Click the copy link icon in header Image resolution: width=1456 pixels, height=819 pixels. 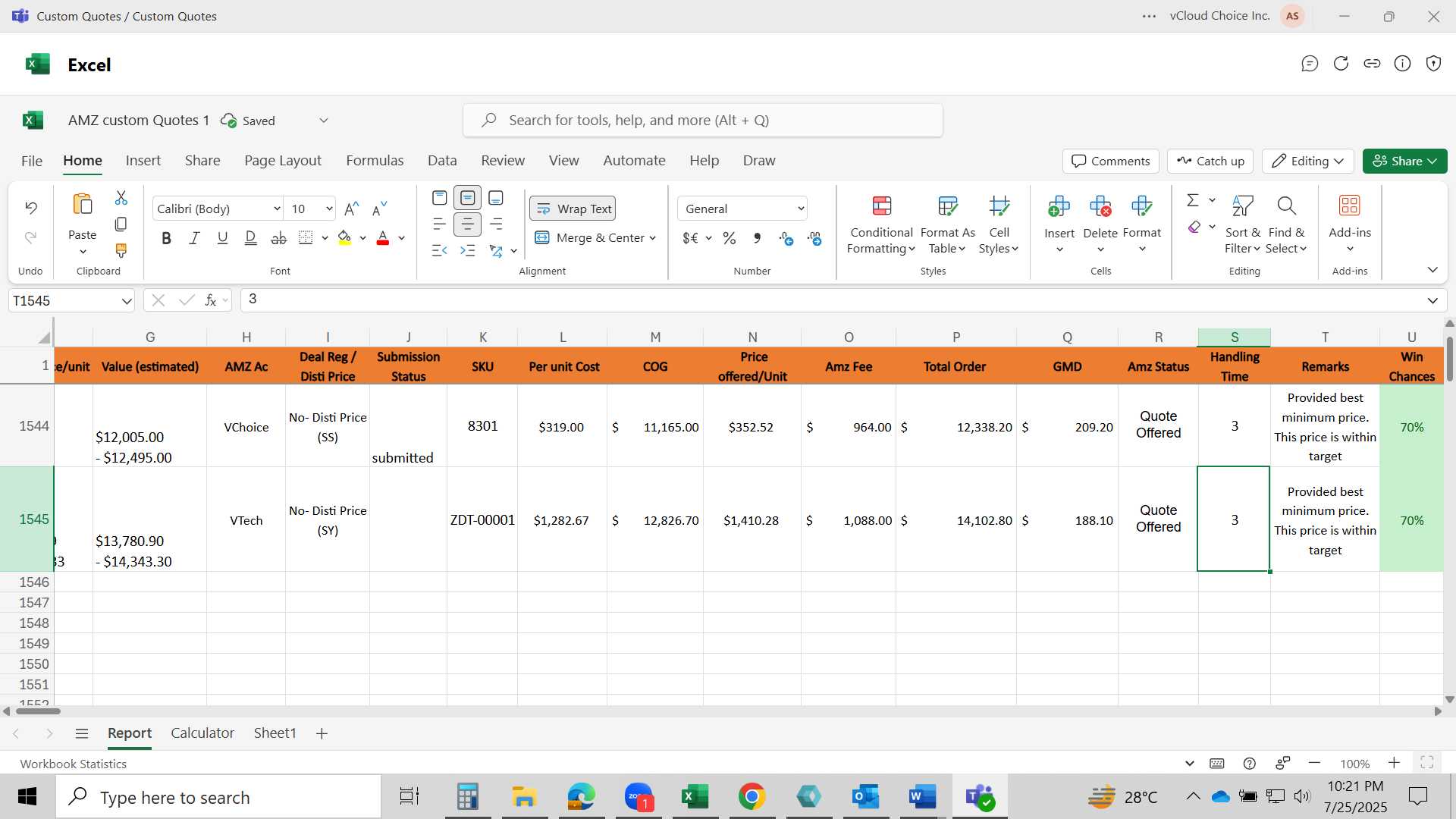[1372, 64]
